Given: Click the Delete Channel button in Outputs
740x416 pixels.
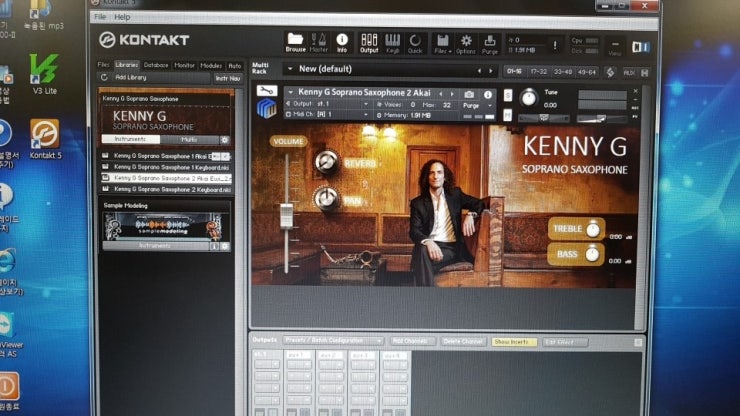Looking at the screenshot, I should tap(463, 341).
